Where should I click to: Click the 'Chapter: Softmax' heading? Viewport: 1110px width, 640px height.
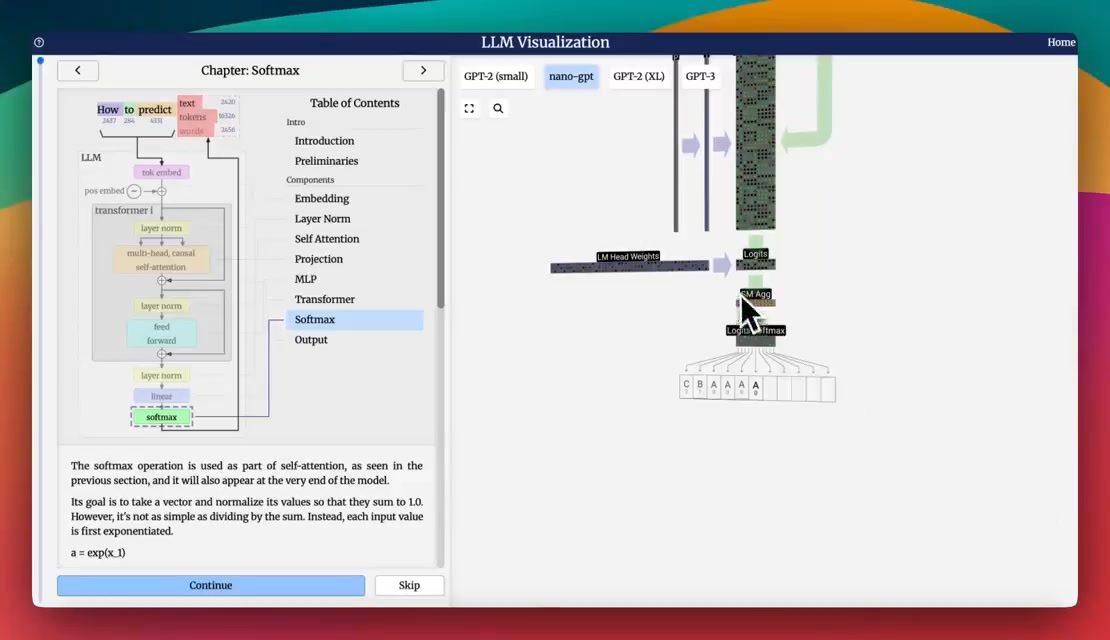point(250,70)
